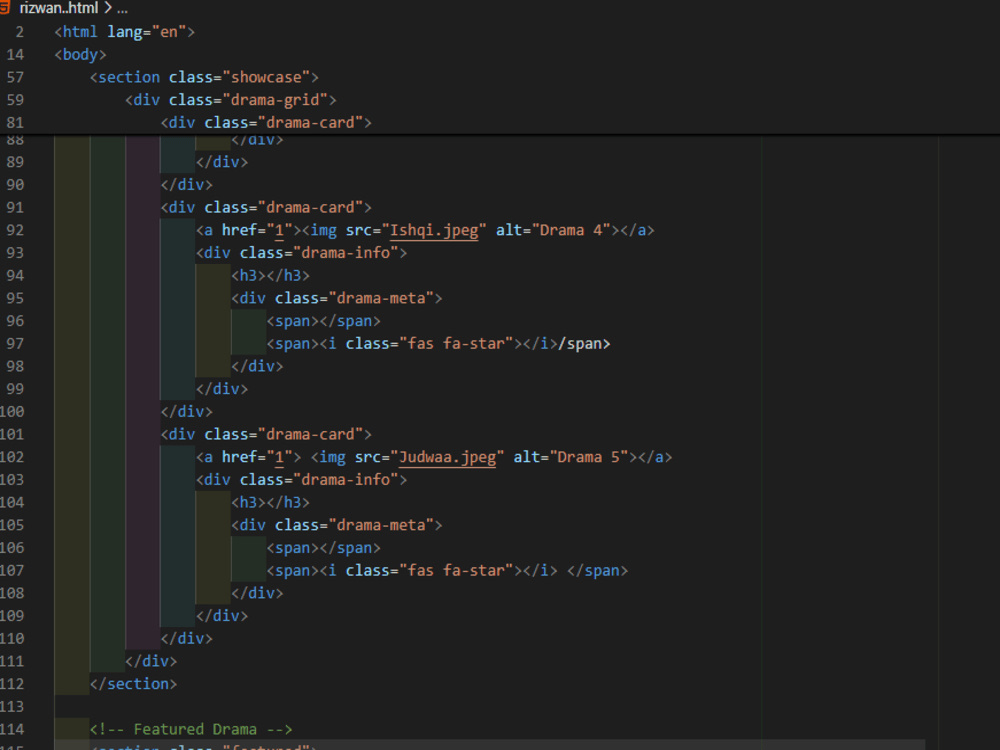The image size is (1000, 750).
Task: Click href value "1" on line 102
Action: 279,457
